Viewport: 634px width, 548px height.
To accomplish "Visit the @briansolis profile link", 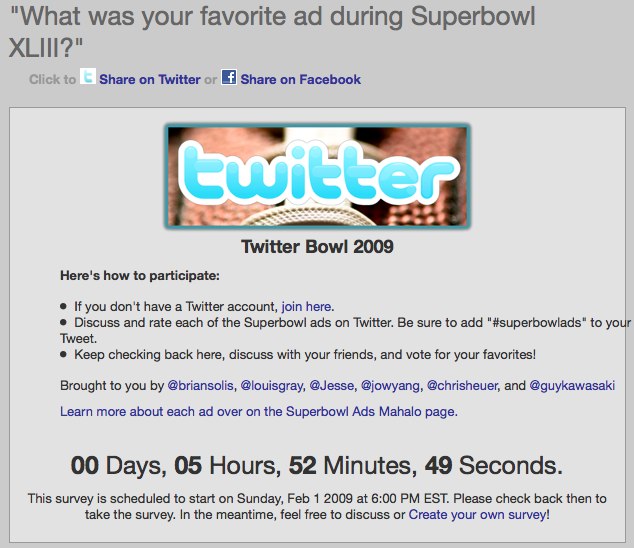I will [201, 385].
